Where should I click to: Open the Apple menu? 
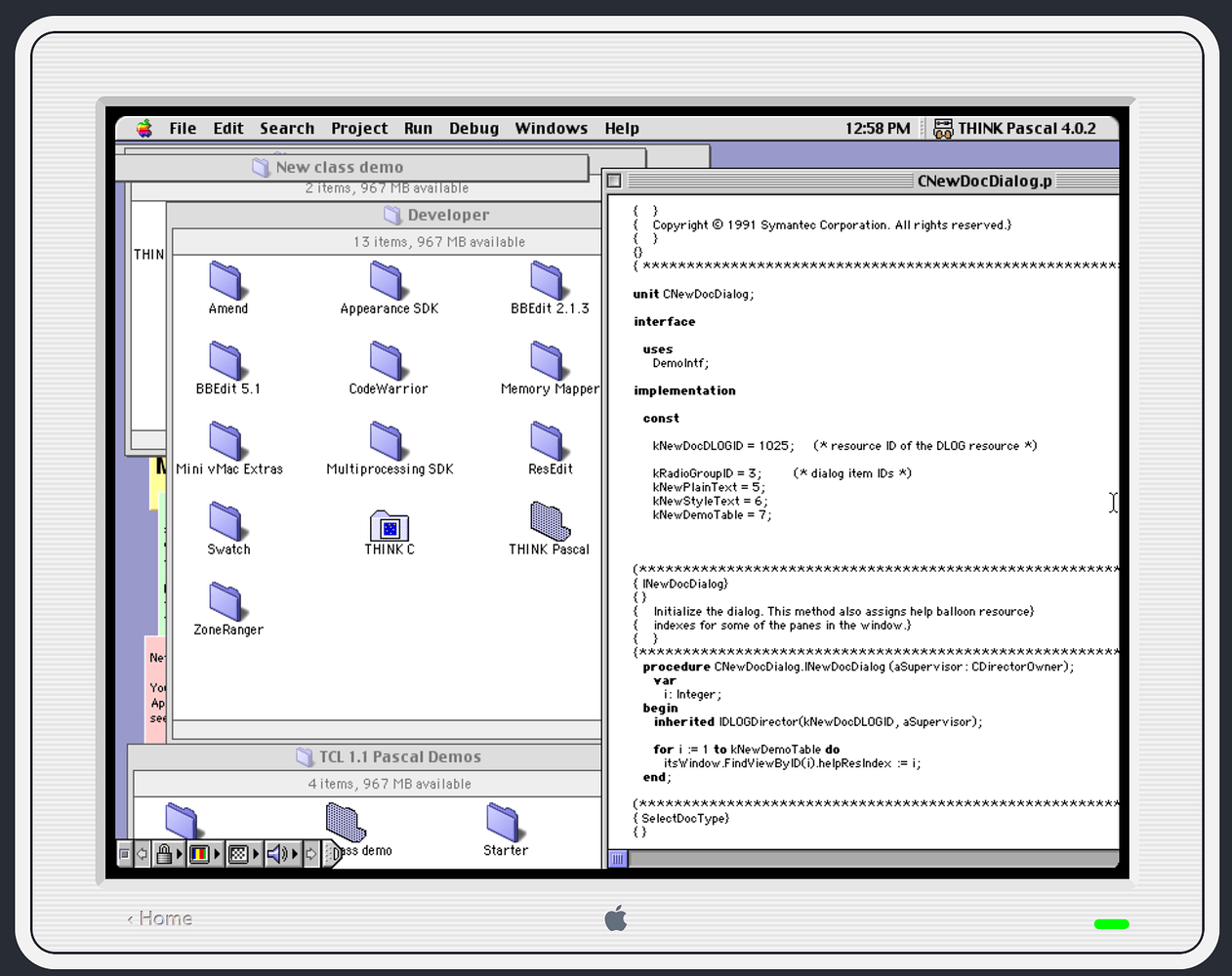click(144, 128)
